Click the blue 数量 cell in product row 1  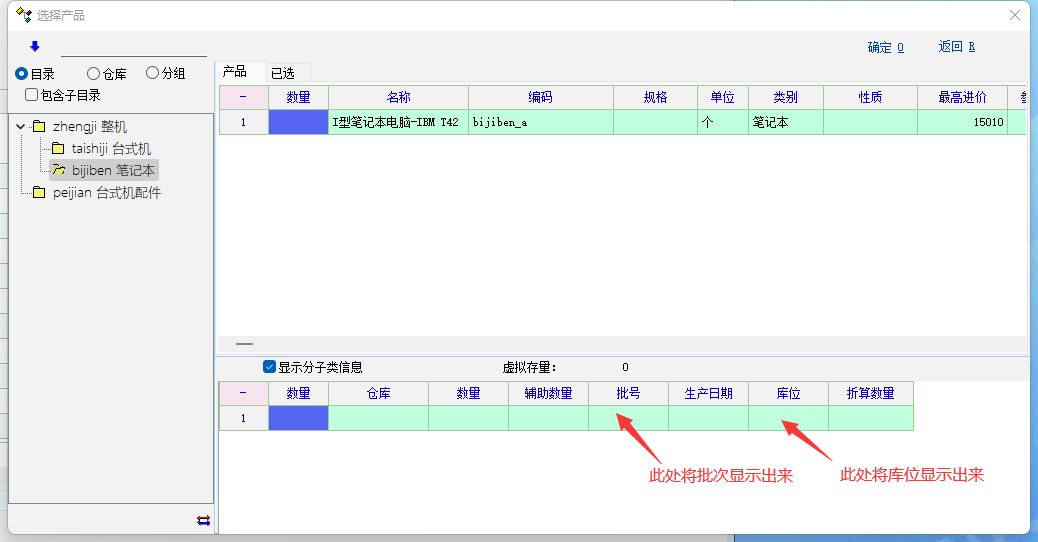coord(298,122)
